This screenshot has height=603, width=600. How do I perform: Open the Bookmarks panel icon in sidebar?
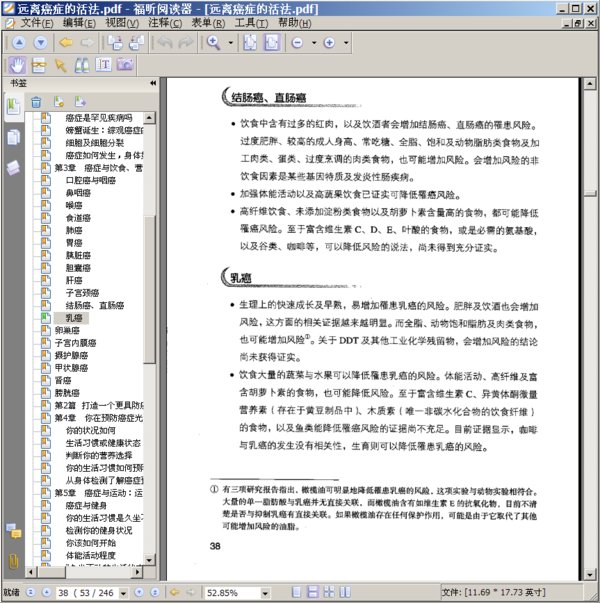tap(13, 107)
